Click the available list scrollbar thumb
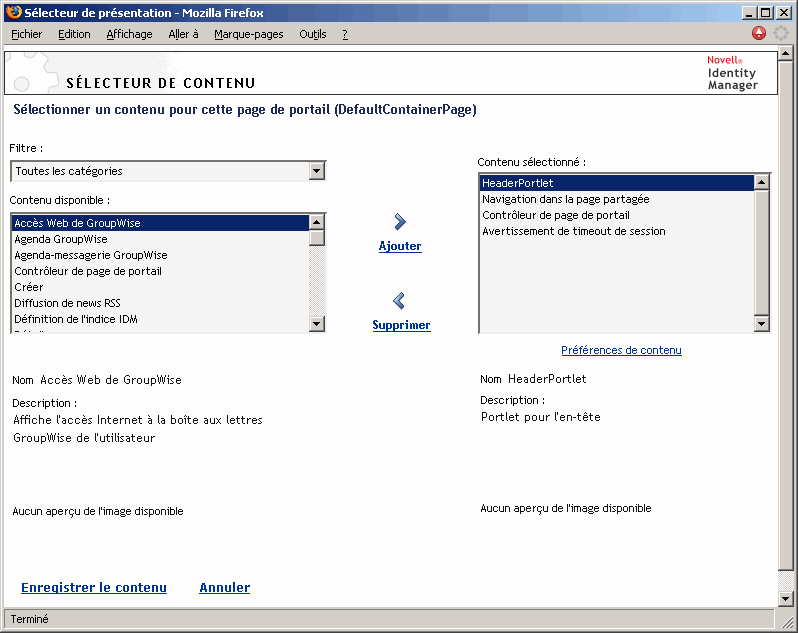 317,238
